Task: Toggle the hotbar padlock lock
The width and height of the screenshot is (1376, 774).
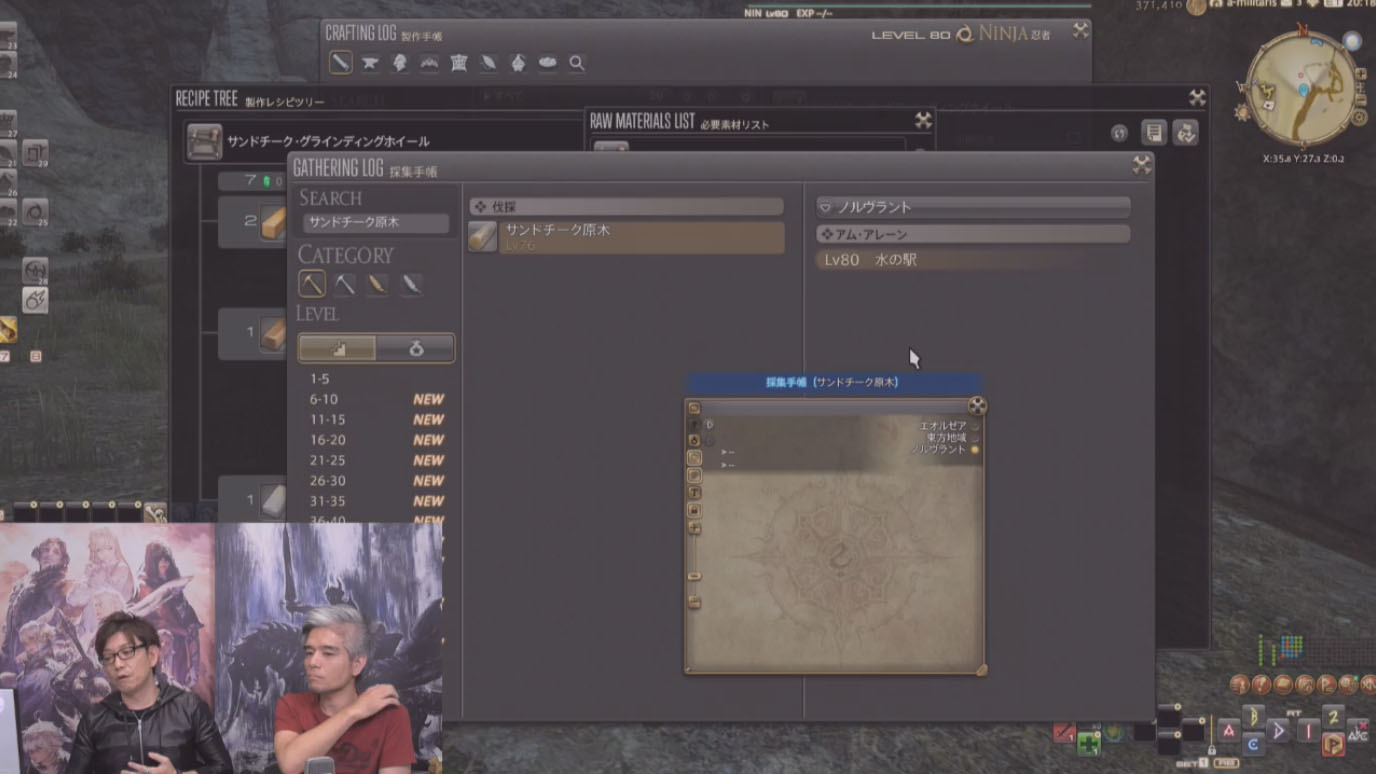Action: coord(1211,749)
